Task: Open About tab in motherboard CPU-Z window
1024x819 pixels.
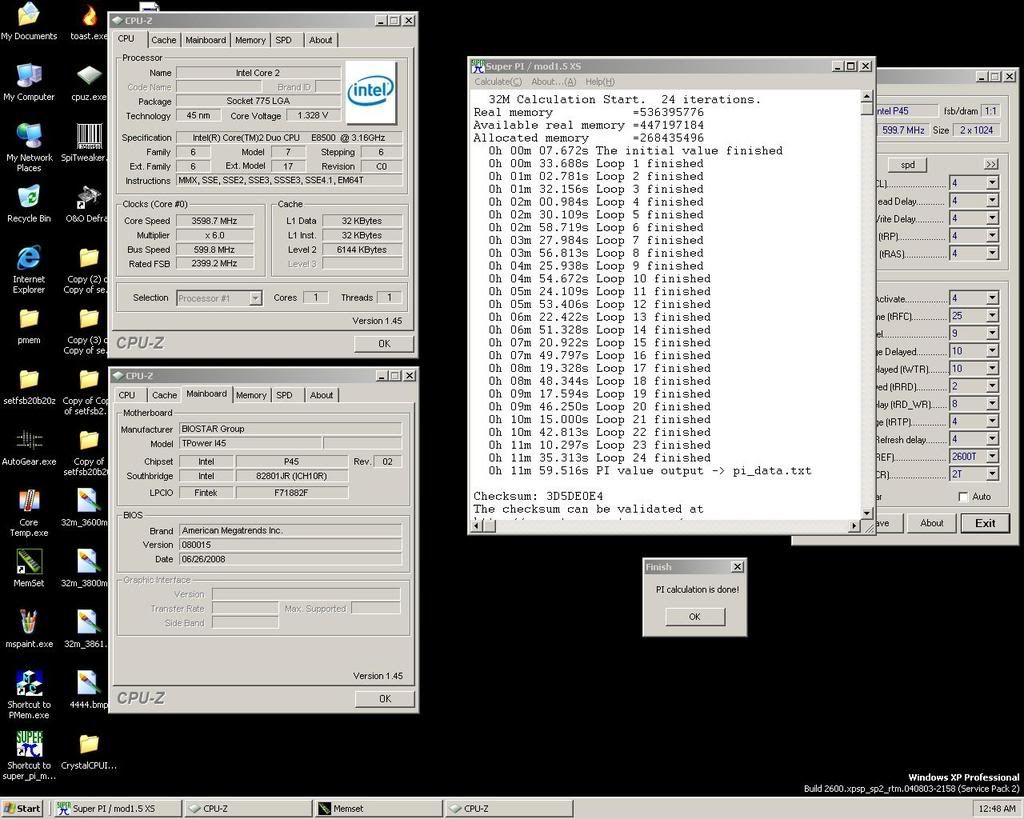Action: point(321,395)
